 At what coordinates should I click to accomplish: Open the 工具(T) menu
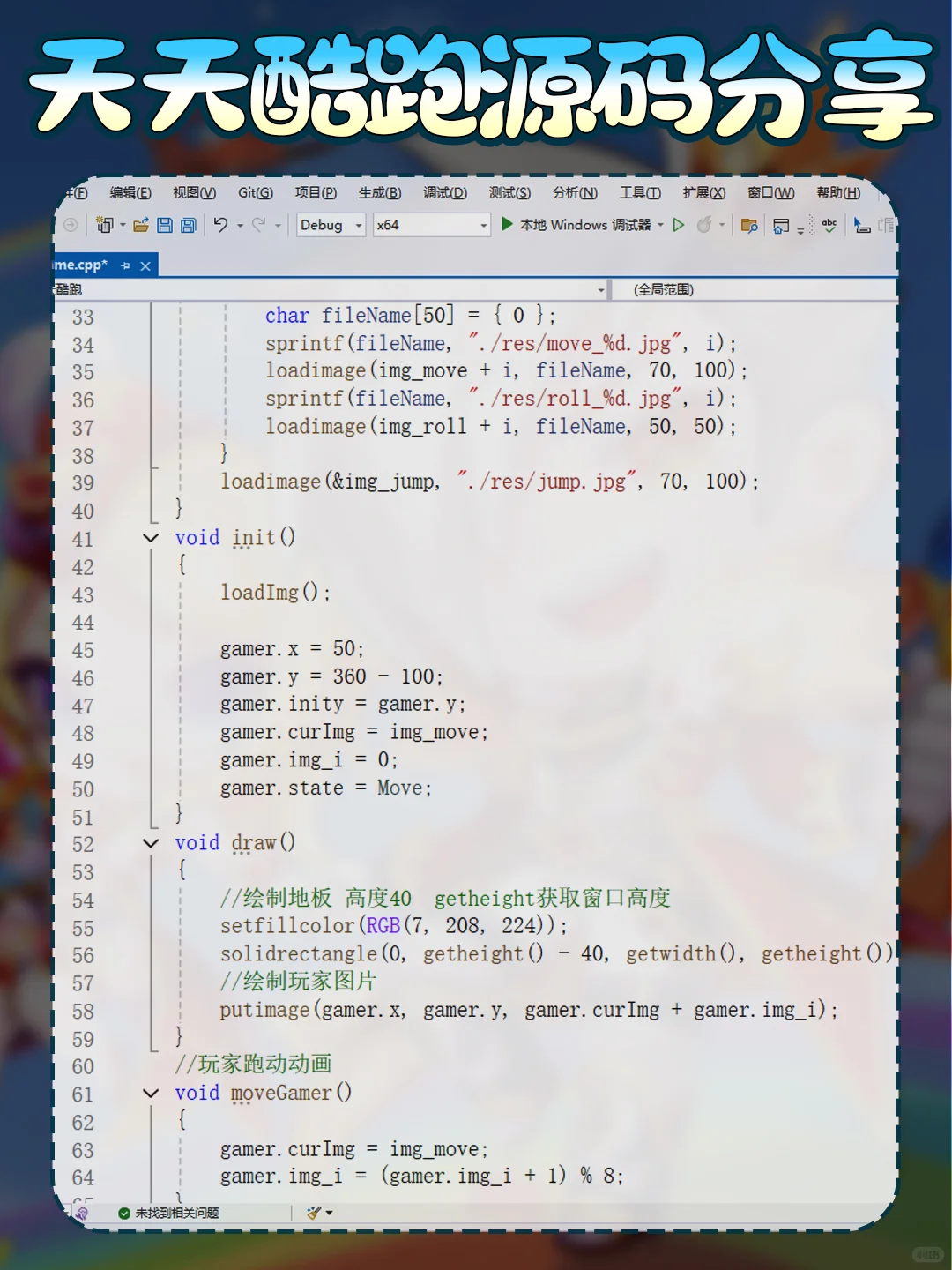click(x=640, y=193)
